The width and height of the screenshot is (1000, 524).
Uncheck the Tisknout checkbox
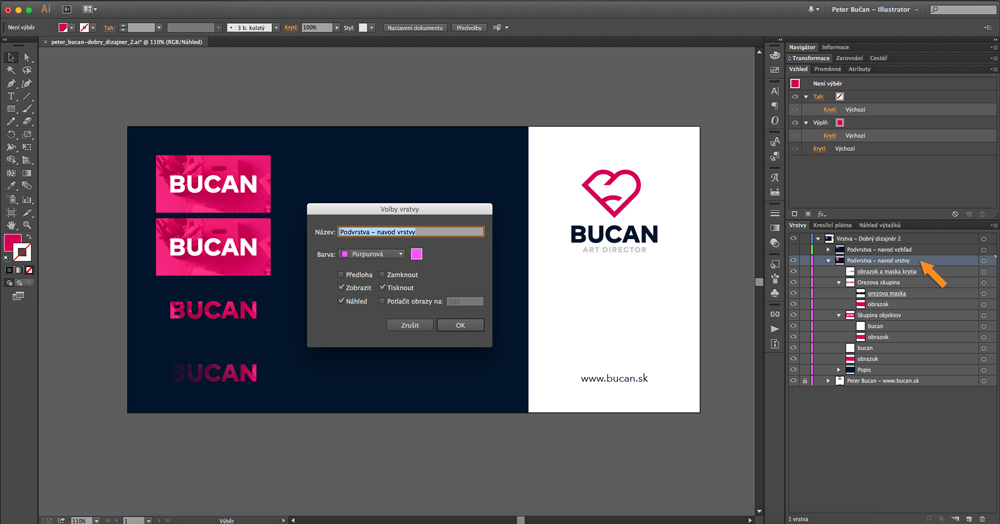click(x=382, y=287)
